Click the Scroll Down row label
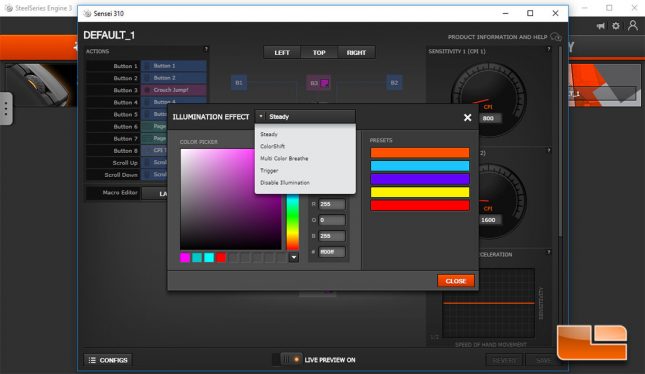The width and height of the screenshot is (645, 374). [121, 175]
